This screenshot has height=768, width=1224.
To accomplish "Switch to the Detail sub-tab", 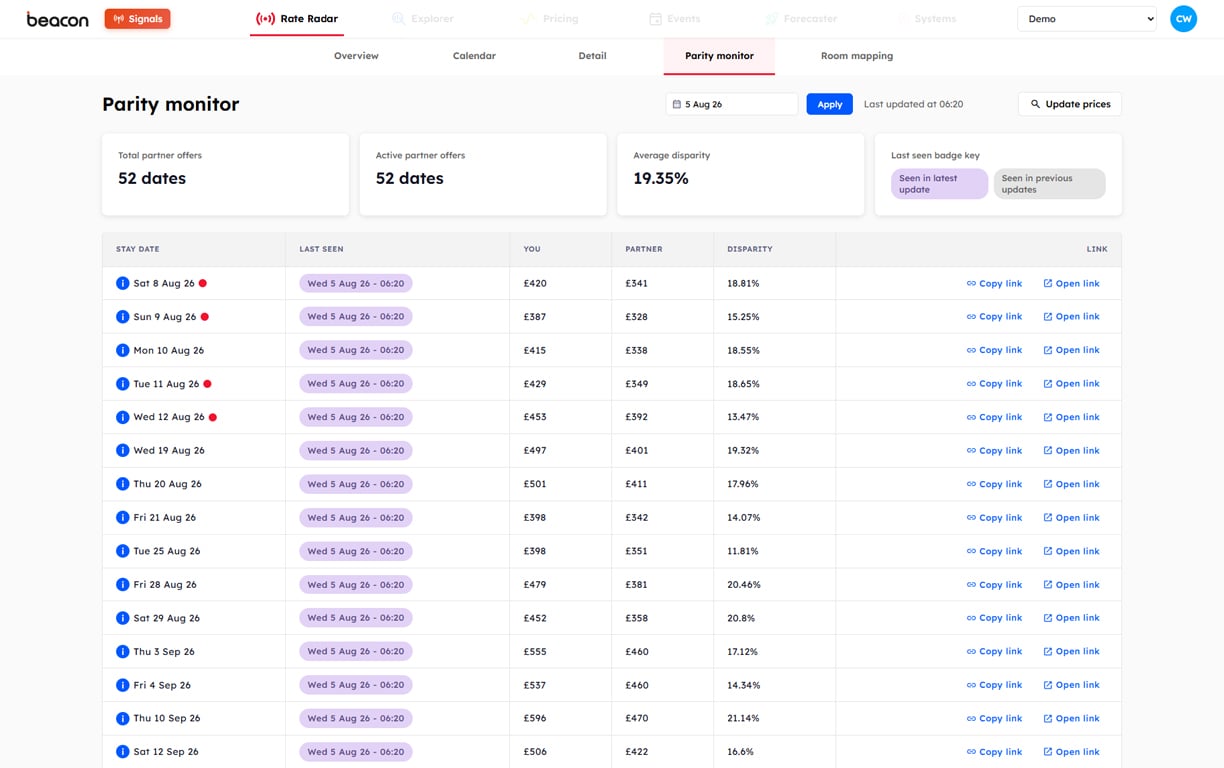I will tap(592, 56).
